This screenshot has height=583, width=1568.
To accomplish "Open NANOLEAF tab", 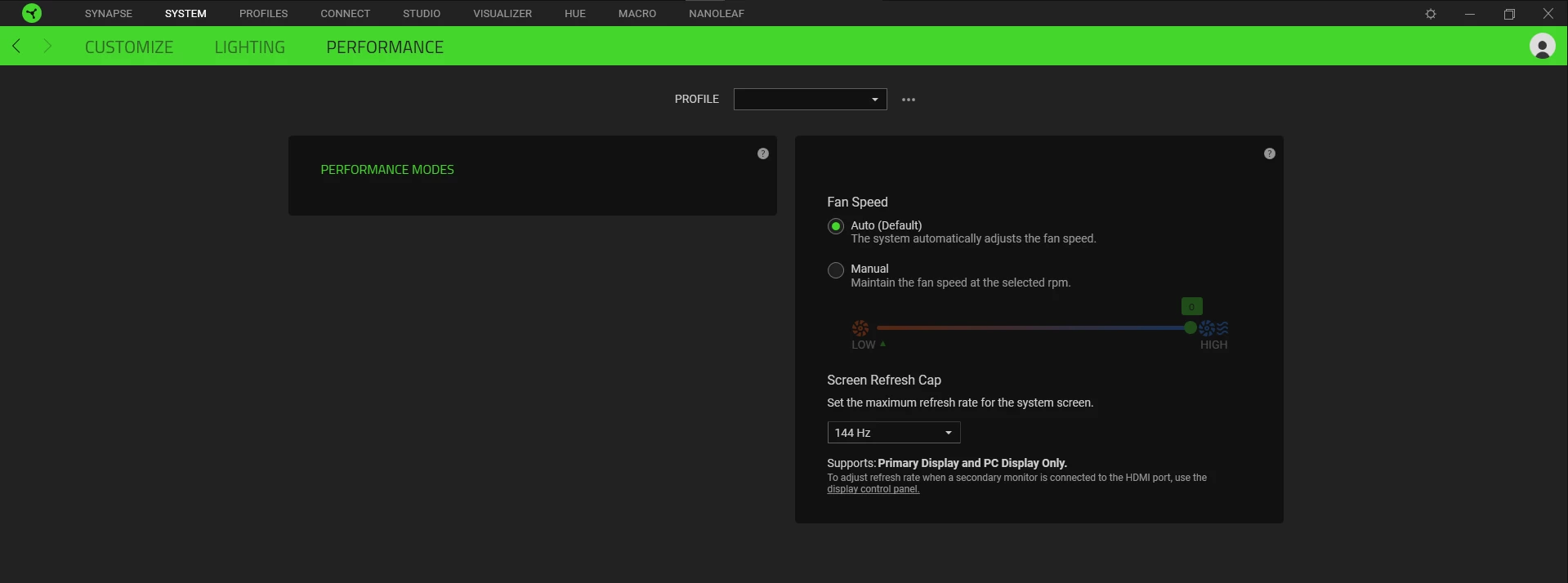I will [x=717, y=14].
